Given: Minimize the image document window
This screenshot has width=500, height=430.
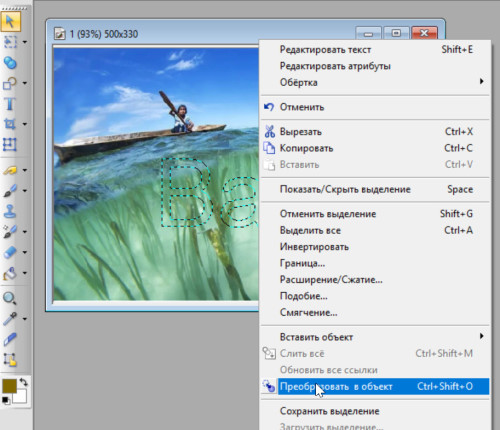Looking at the screenshot, I should point(368,33).
